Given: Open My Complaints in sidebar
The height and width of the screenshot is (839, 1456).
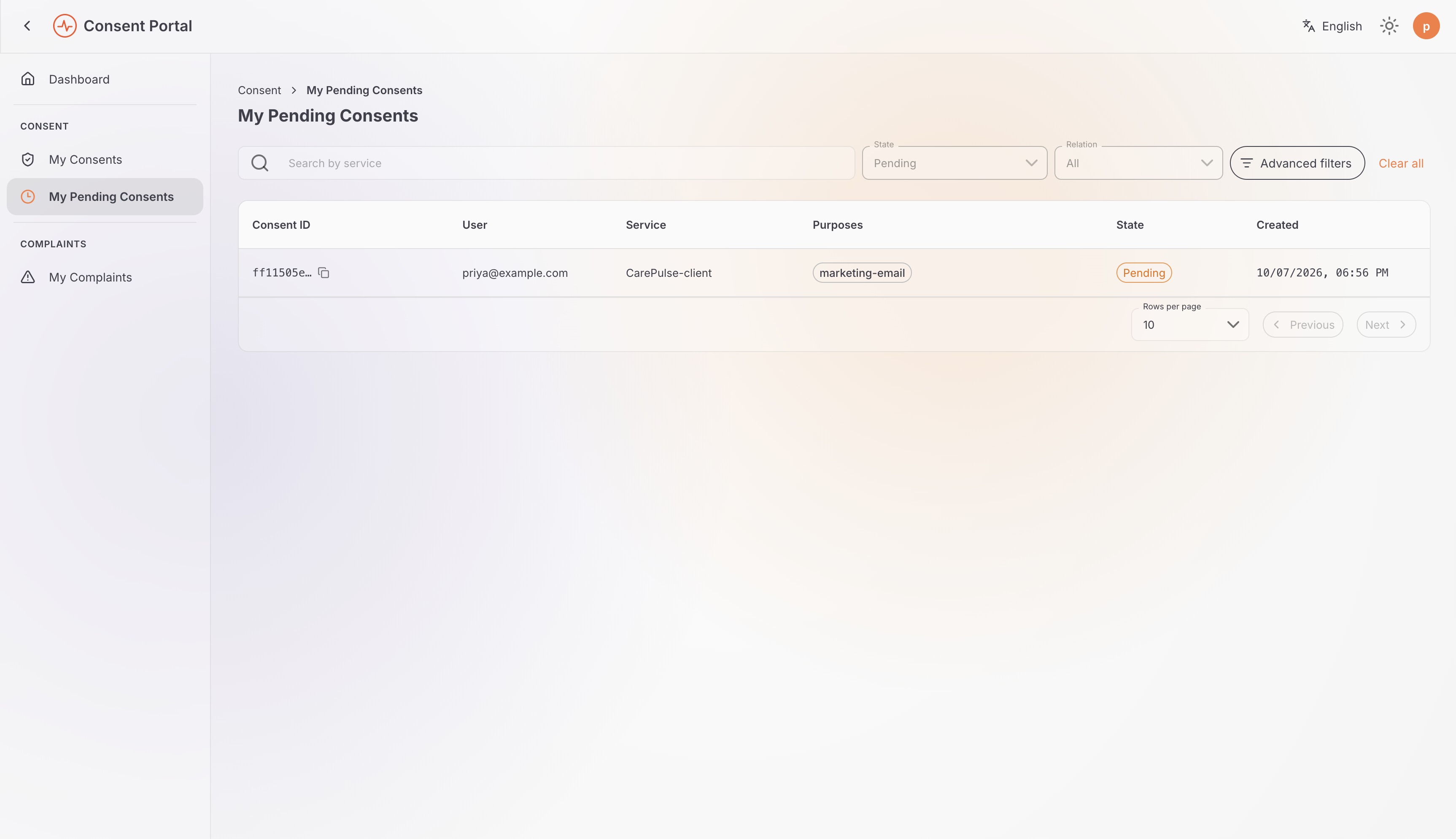Looking at the screenshot, I should pos(105,277).
